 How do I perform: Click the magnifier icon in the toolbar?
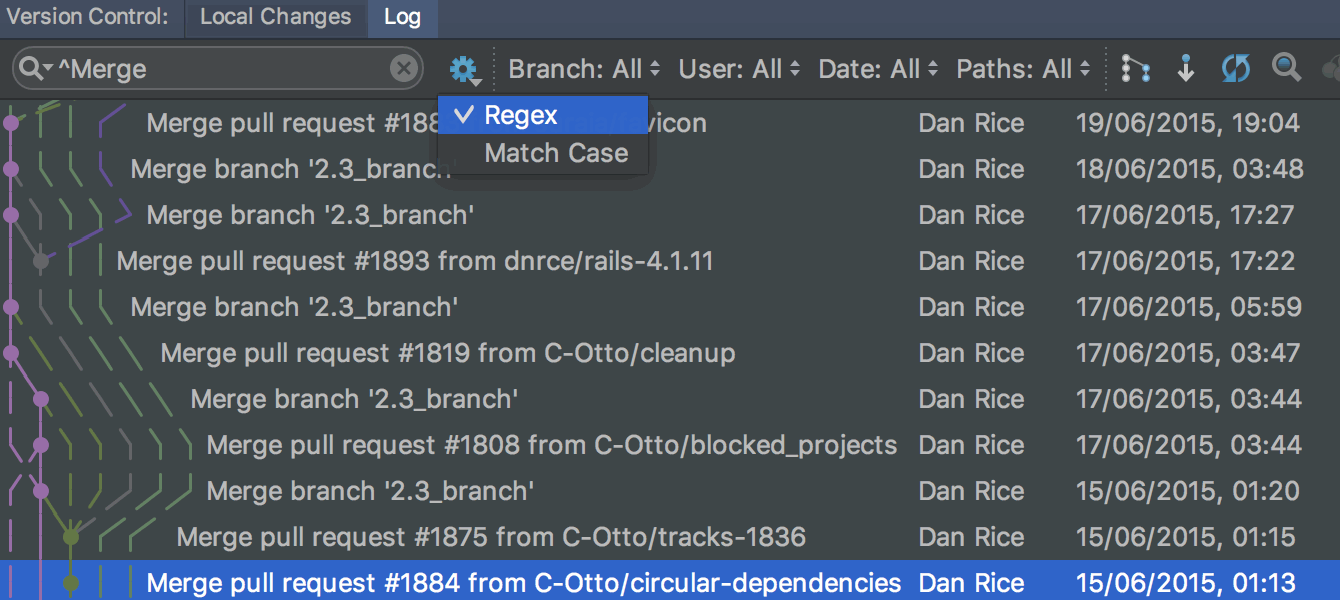[x=1286, y=68]
